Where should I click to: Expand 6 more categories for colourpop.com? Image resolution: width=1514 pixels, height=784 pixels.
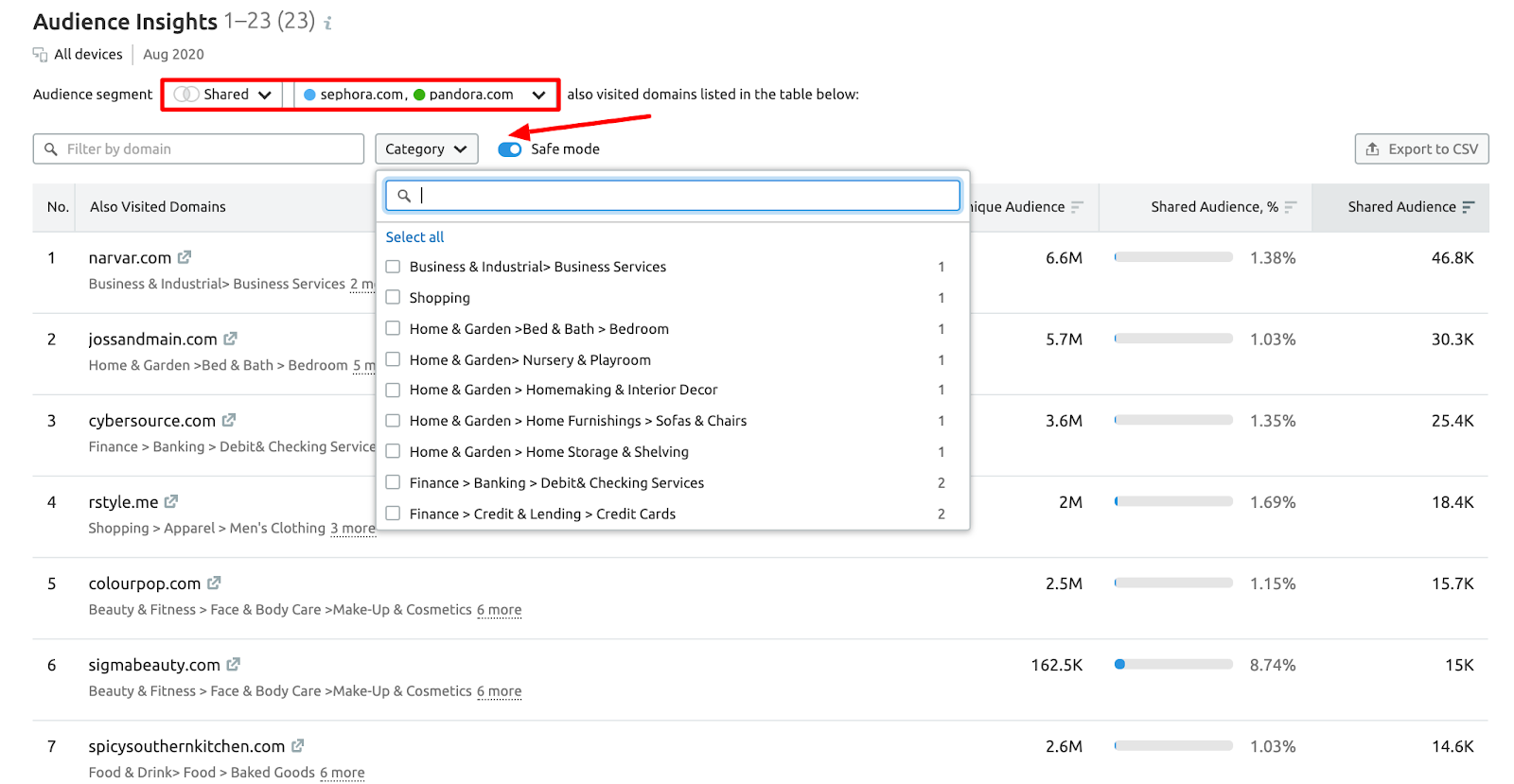[500, 610]
